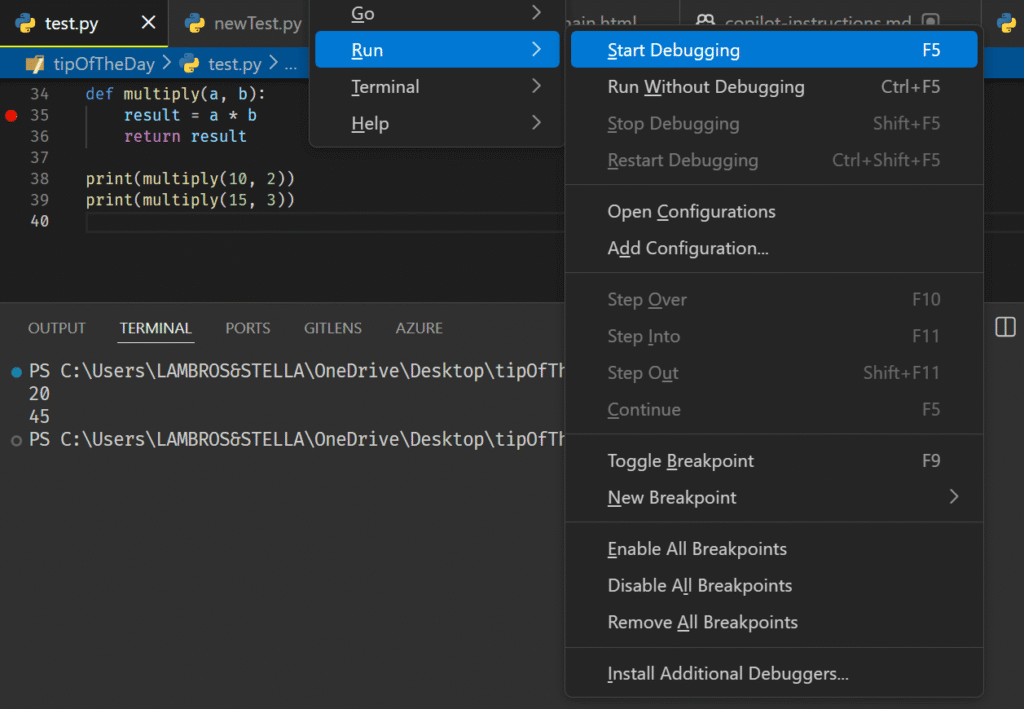The height and width of the screenshot is (709, 1024).
Task: Switch to the OUTPUT panel tab
Action: pyautogui.click(x=57, y=328)
